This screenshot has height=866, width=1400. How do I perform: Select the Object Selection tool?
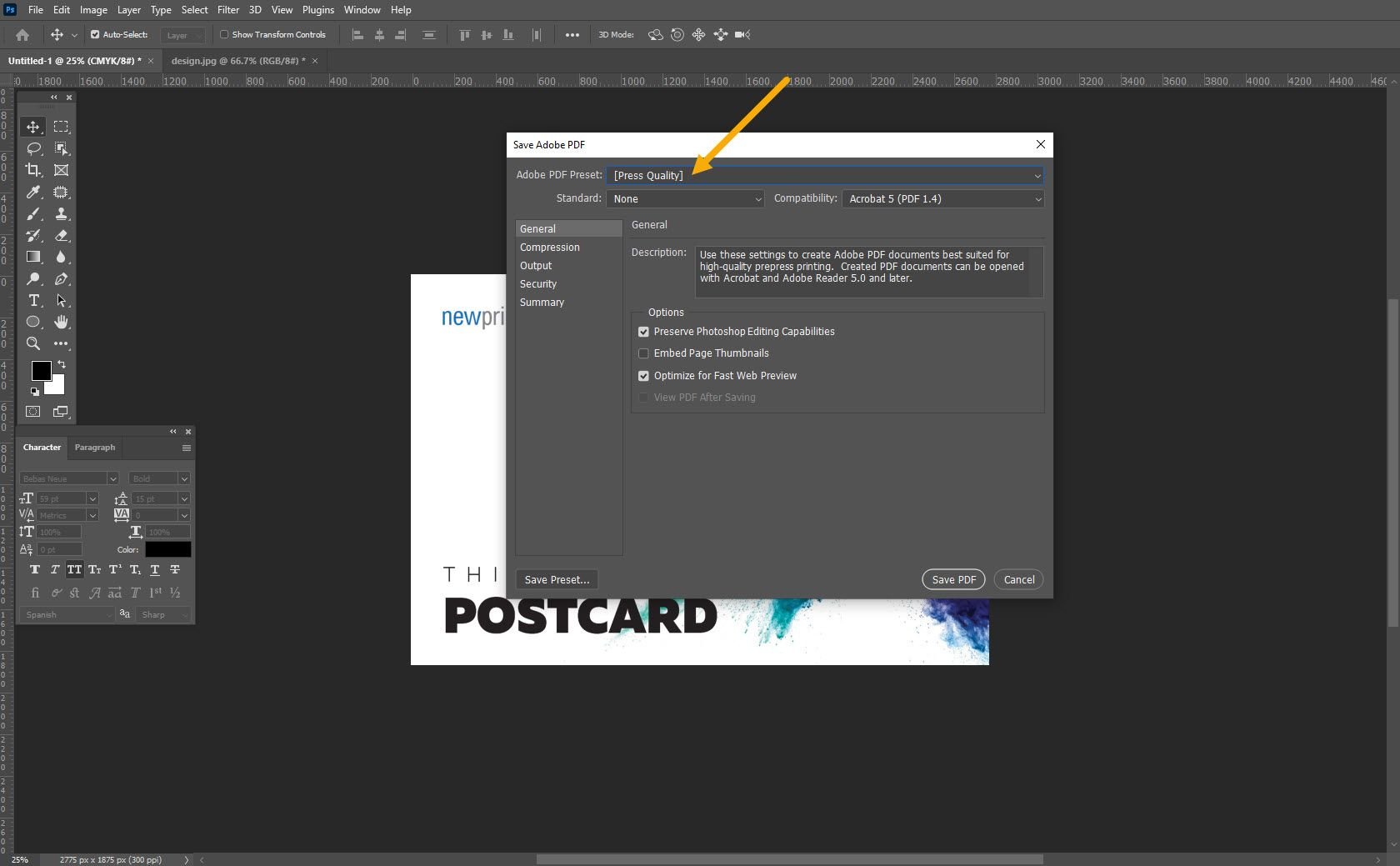click(x=61, y=148)
